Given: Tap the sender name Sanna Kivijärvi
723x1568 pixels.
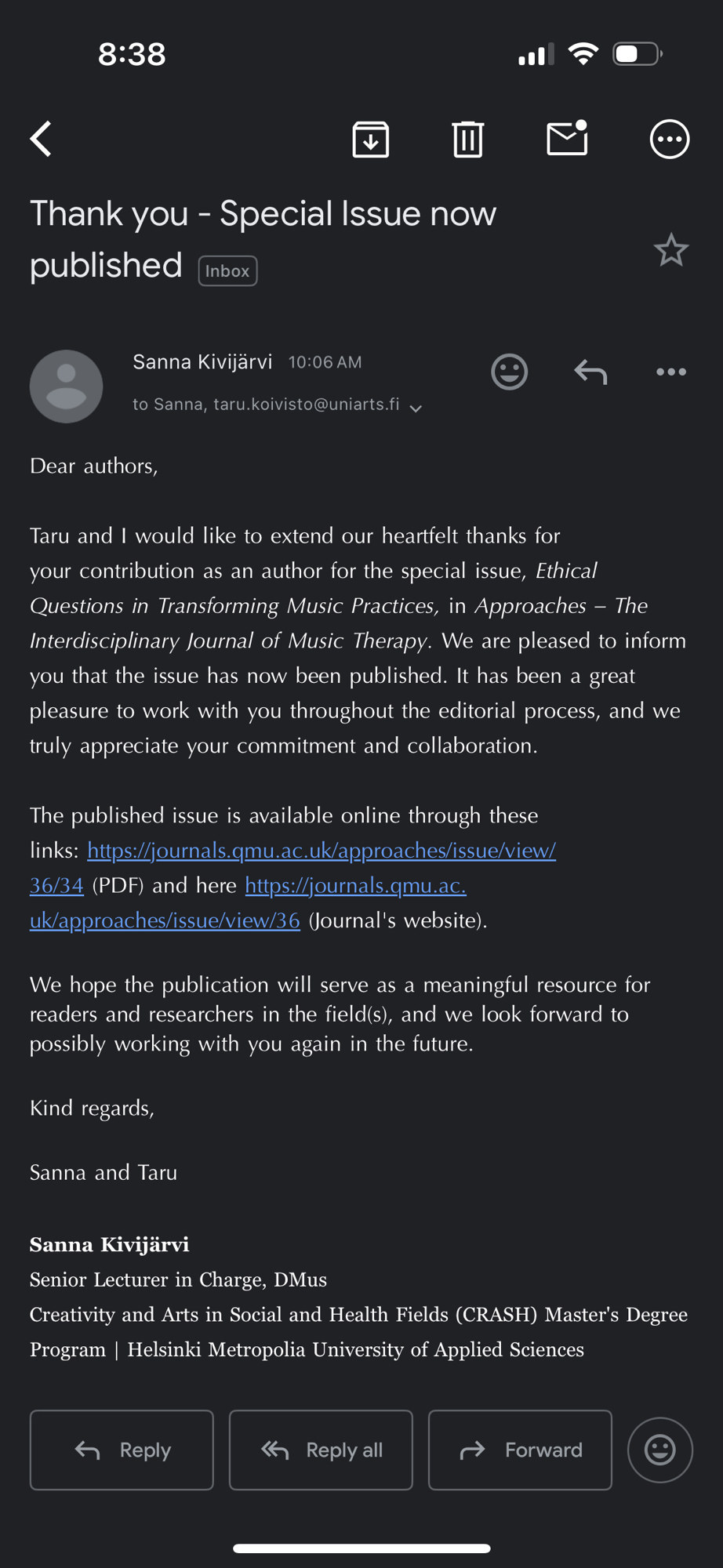Looking at the screenshot, I should click(x=202, y=362).
